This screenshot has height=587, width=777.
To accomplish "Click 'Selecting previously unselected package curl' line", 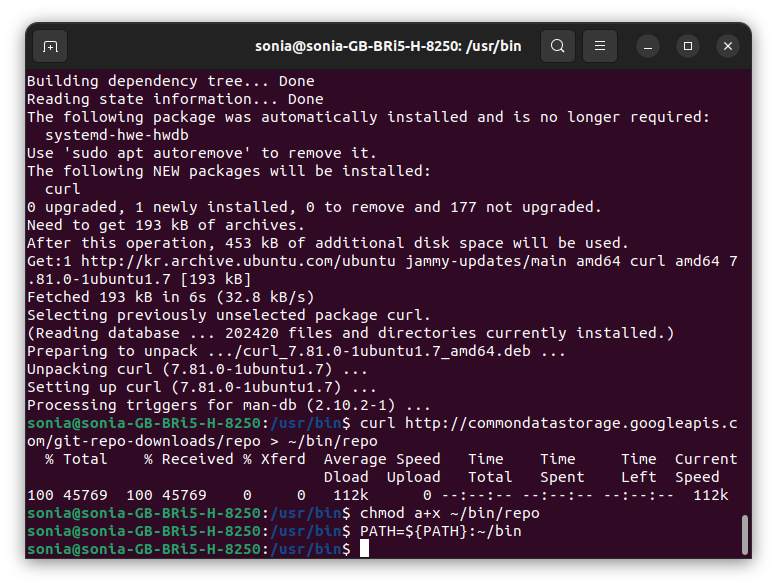I will tap(229, 315).
